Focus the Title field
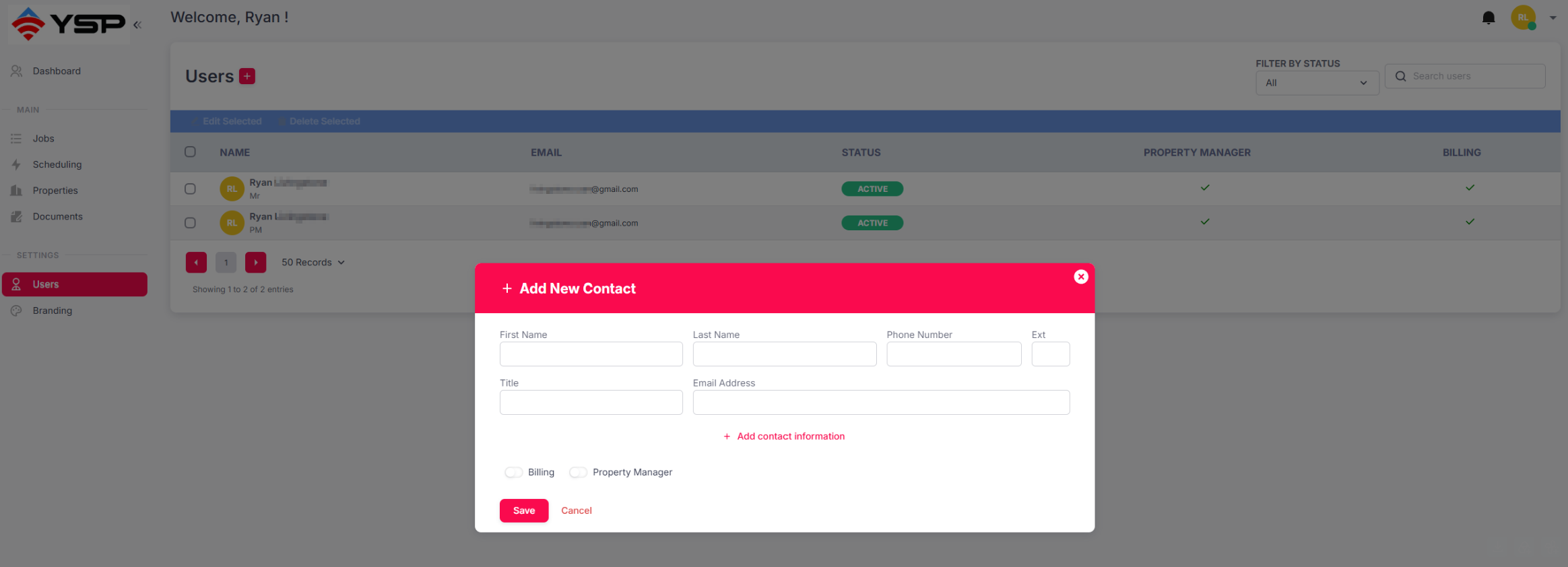 click(x=591, y=403)
